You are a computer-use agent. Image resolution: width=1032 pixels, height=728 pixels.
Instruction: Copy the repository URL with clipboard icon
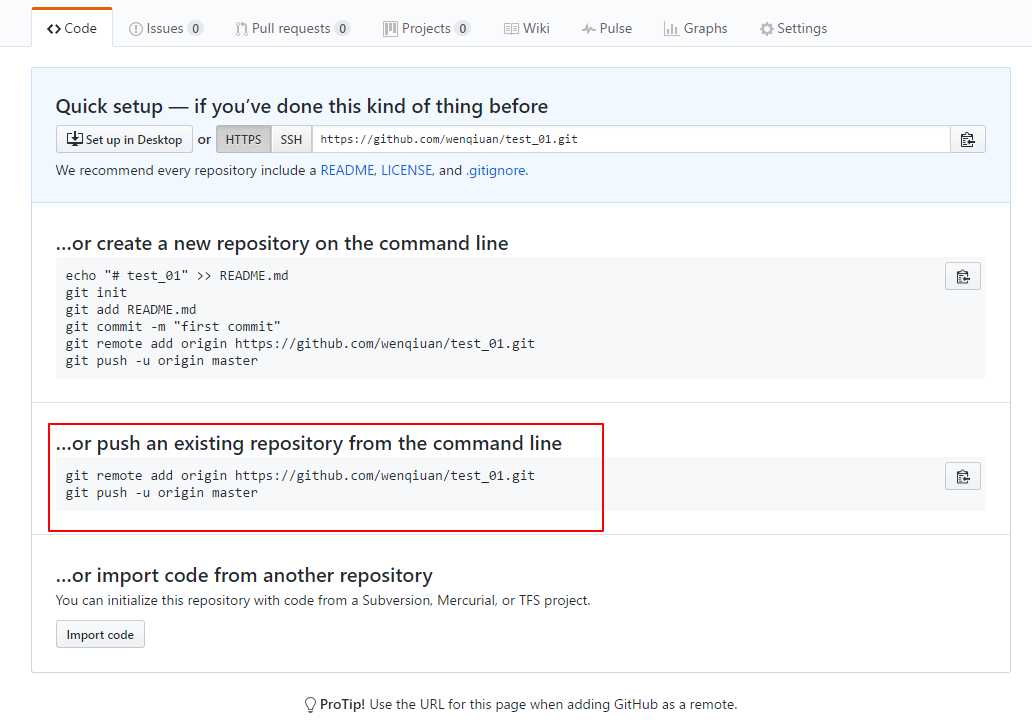(967, 140)
